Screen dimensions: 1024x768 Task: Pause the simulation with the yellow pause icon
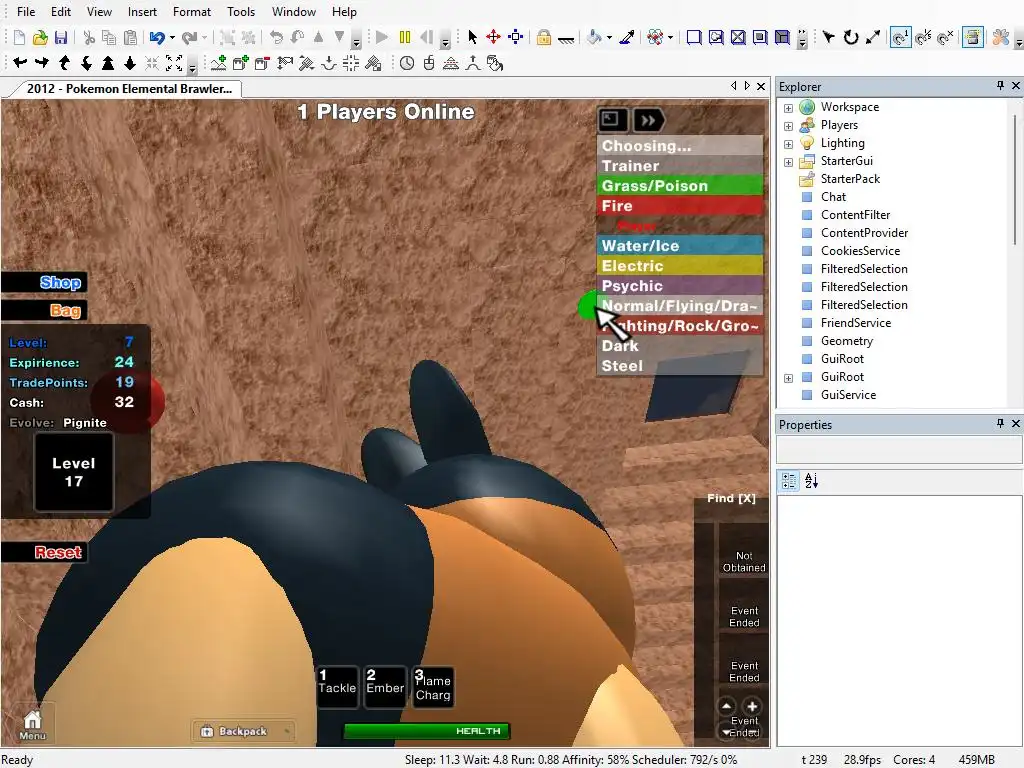(405, 37)
